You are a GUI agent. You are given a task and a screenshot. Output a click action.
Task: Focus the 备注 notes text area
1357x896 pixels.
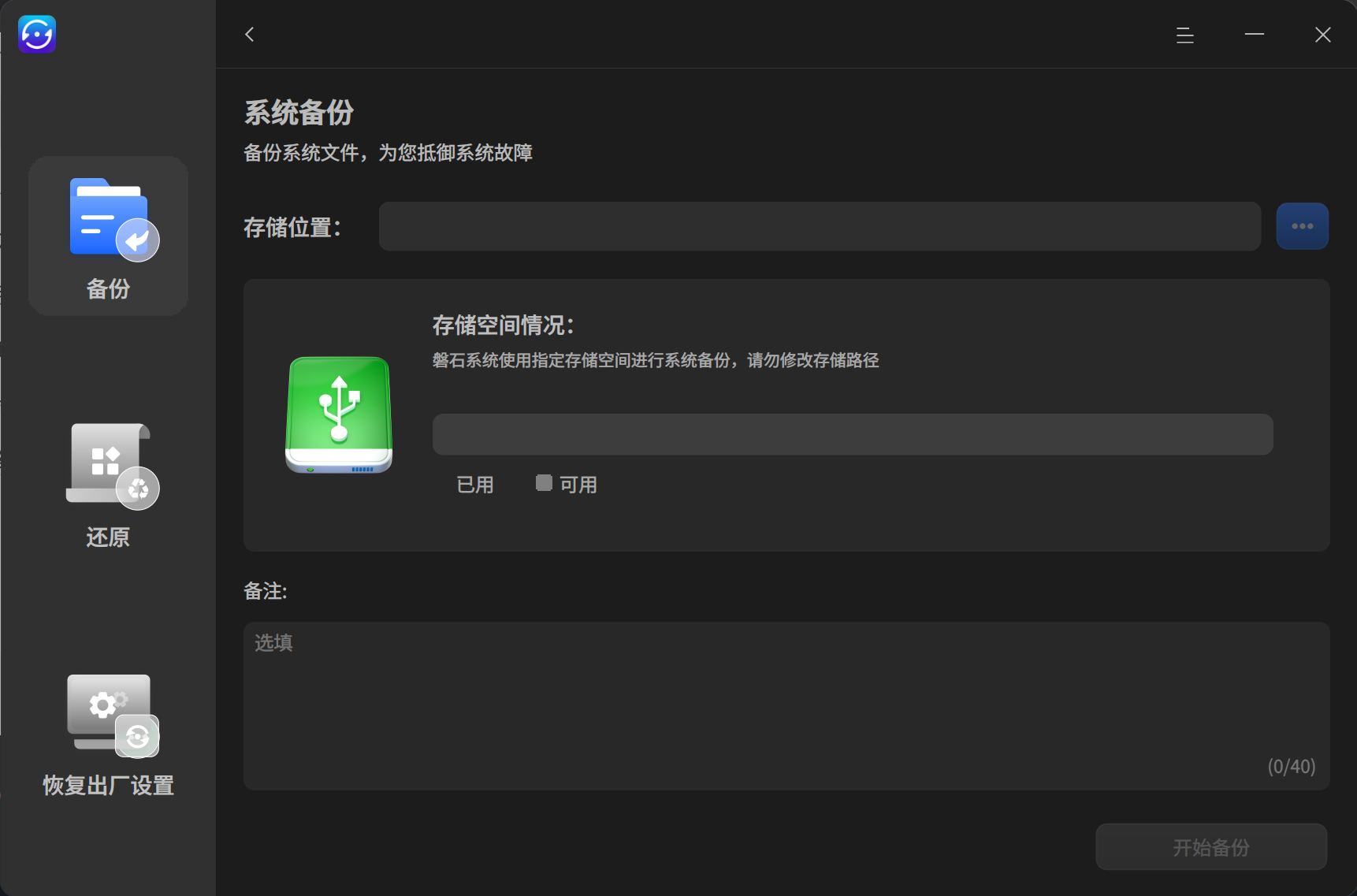point(786,706)
